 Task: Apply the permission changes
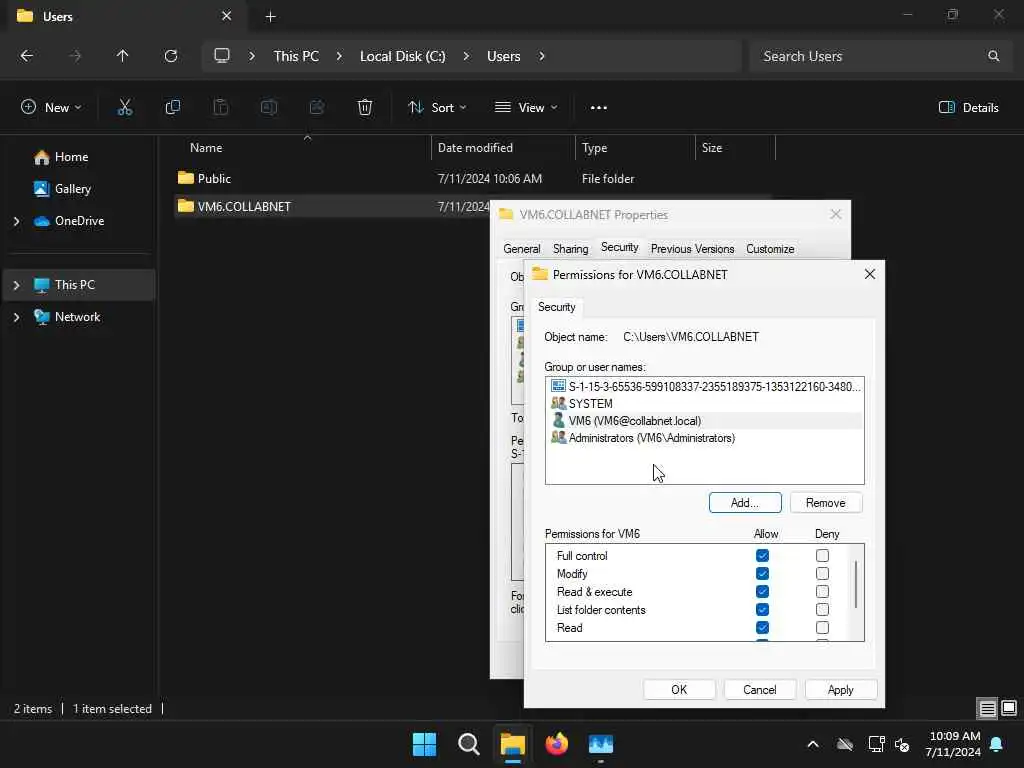[840, 690]
